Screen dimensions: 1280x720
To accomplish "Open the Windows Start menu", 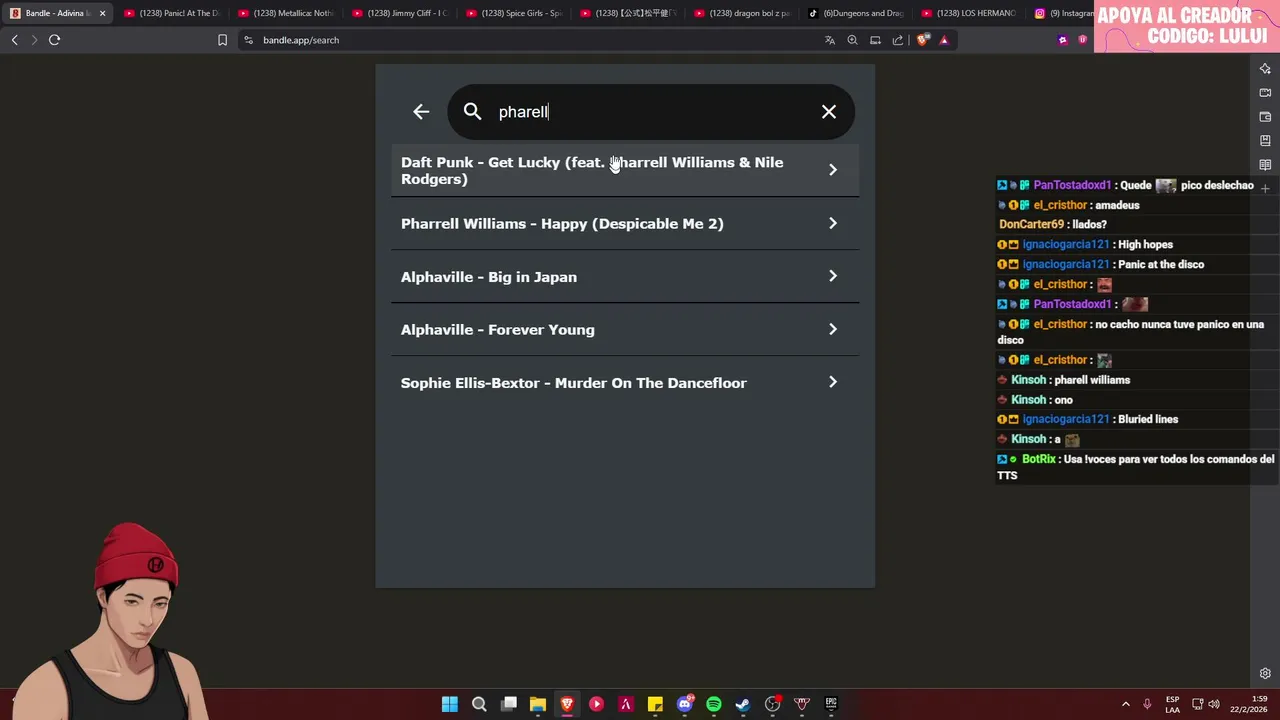I will tap(450, 704).
